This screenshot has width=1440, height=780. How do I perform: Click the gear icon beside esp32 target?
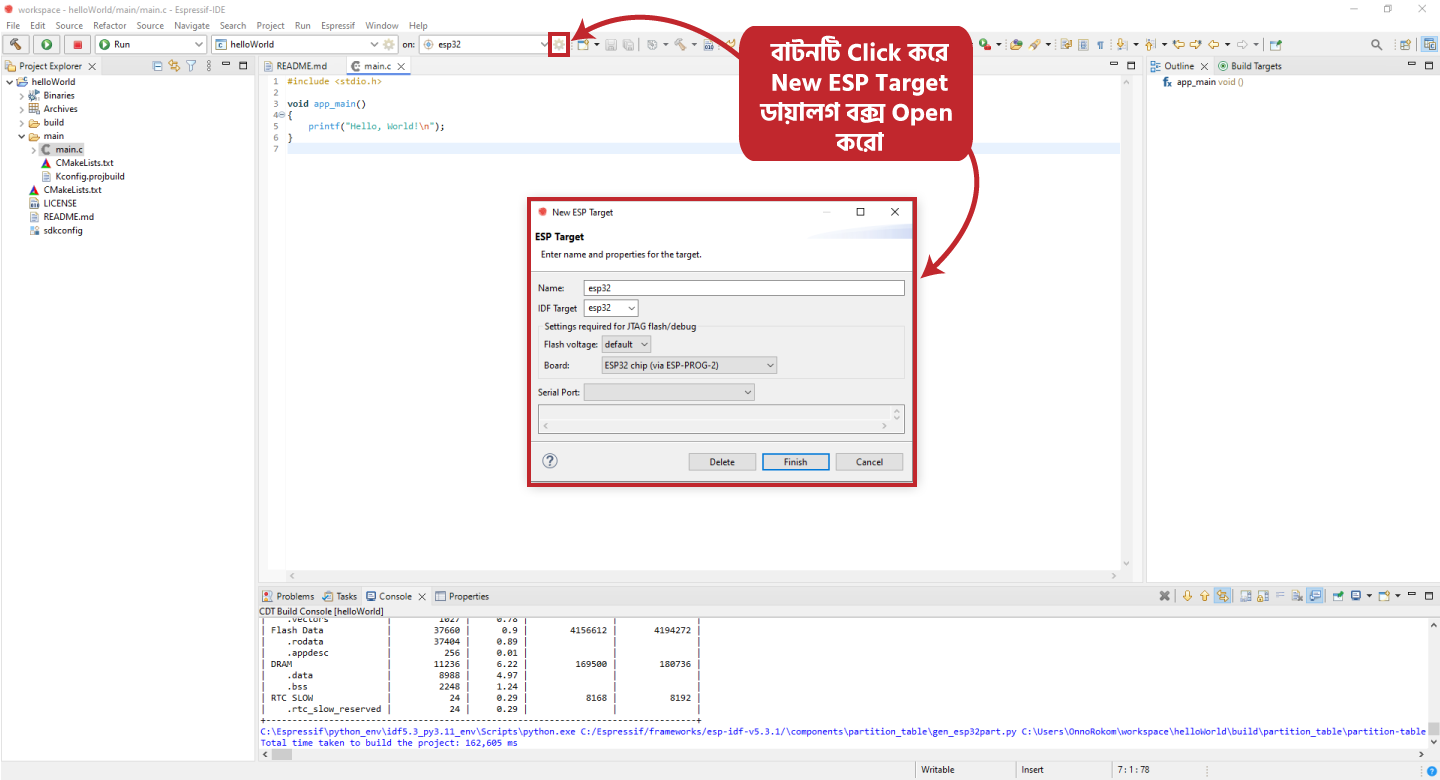point(559,44)
